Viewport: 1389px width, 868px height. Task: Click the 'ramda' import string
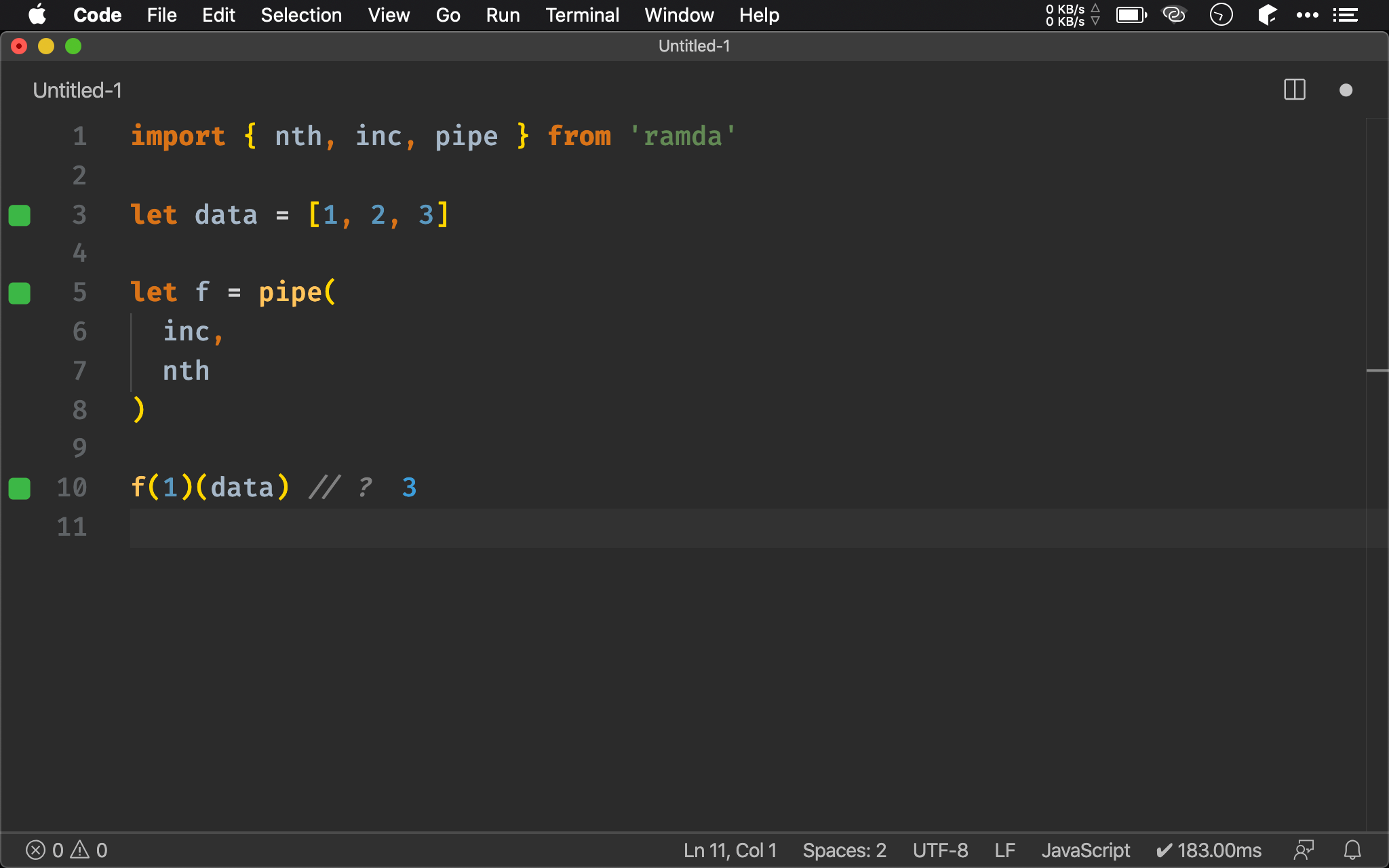pyautogui.click(x=682, y=136)
